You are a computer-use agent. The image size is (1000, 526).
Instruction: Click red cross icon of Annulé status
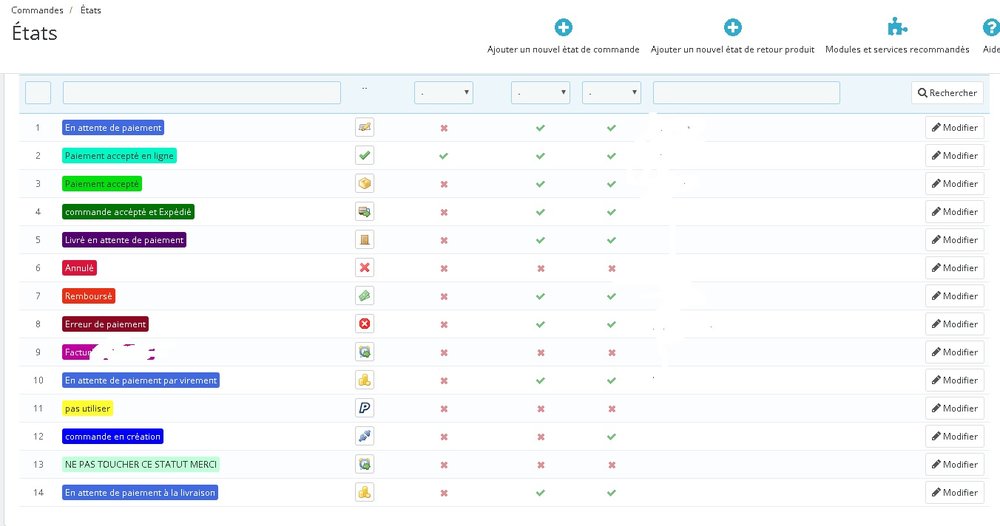tap(364, 268)
